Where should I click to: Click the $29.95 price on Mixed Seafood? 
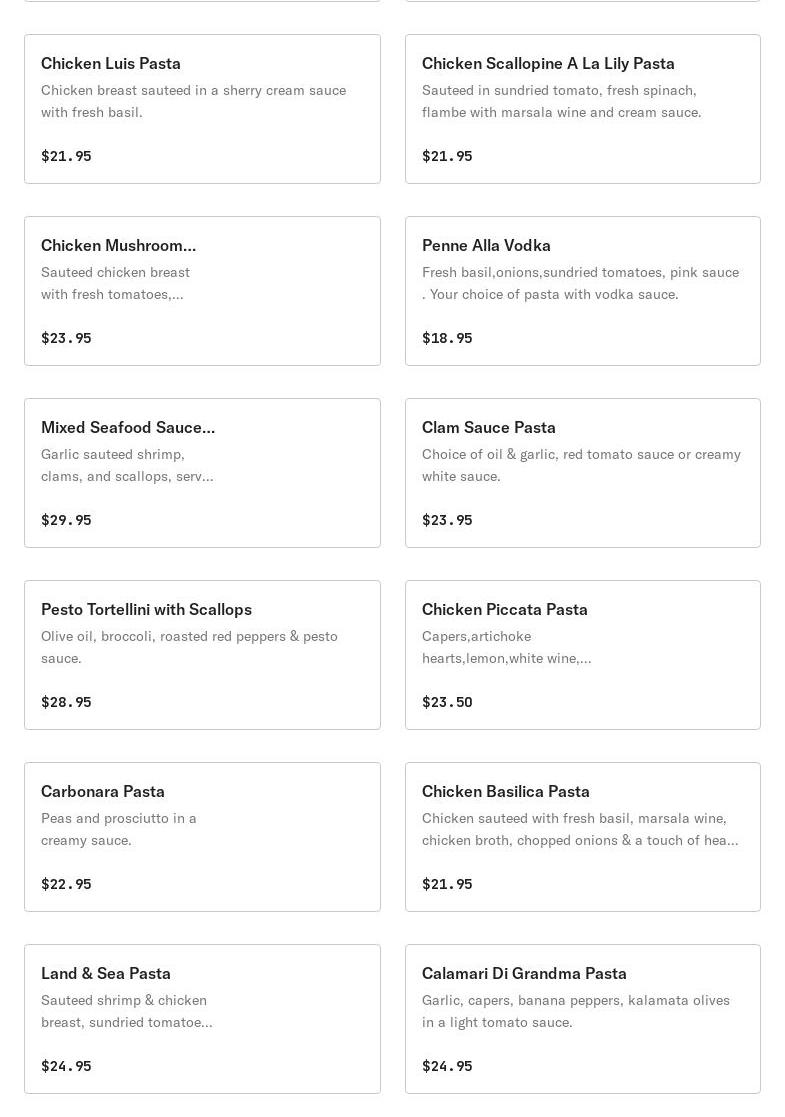[x=66, y=520]
